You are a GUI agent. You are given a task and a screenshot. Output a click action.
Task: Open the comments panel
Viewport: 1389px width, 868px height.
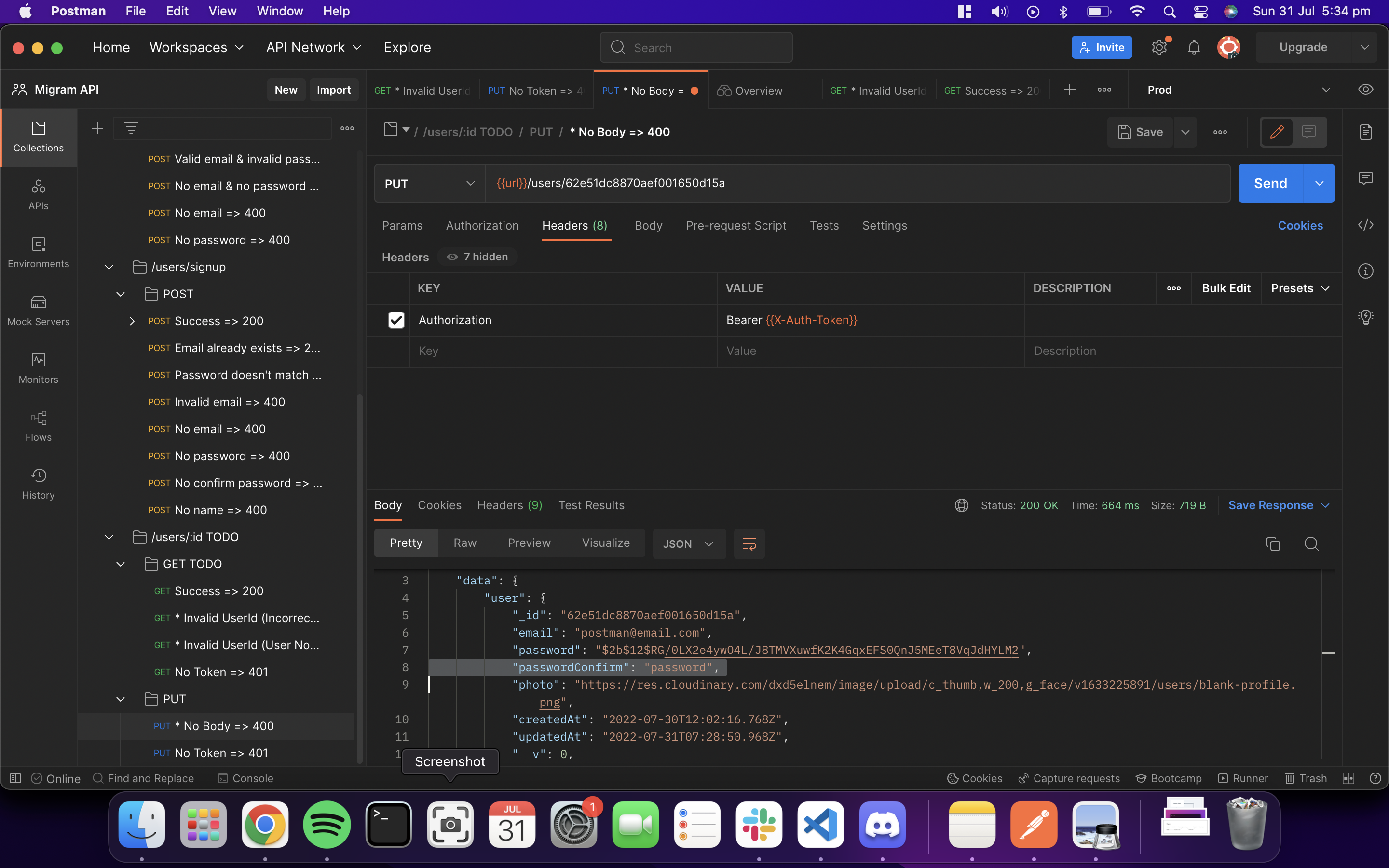pyautogui.click(x=1365, y=178)
